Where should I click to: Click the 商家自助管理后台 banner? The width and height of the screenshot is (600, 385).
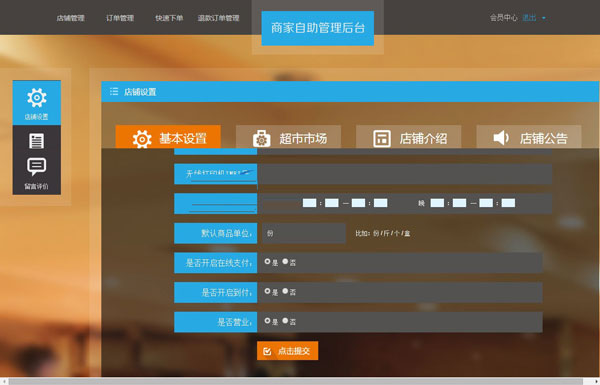(318, 28)
